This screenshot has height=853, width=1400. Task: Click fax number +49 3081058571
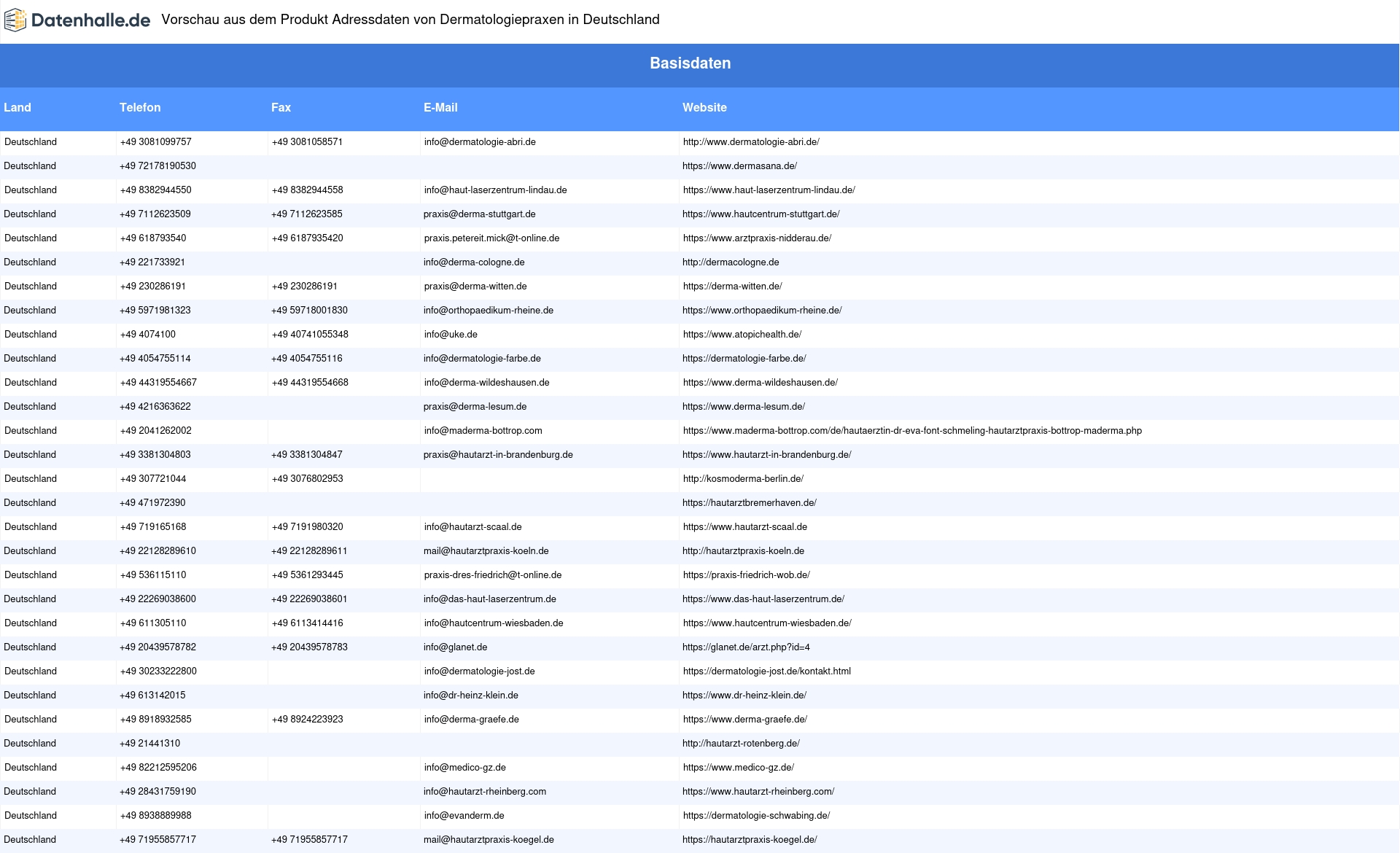pyautogui.click(x=307, y=142)
